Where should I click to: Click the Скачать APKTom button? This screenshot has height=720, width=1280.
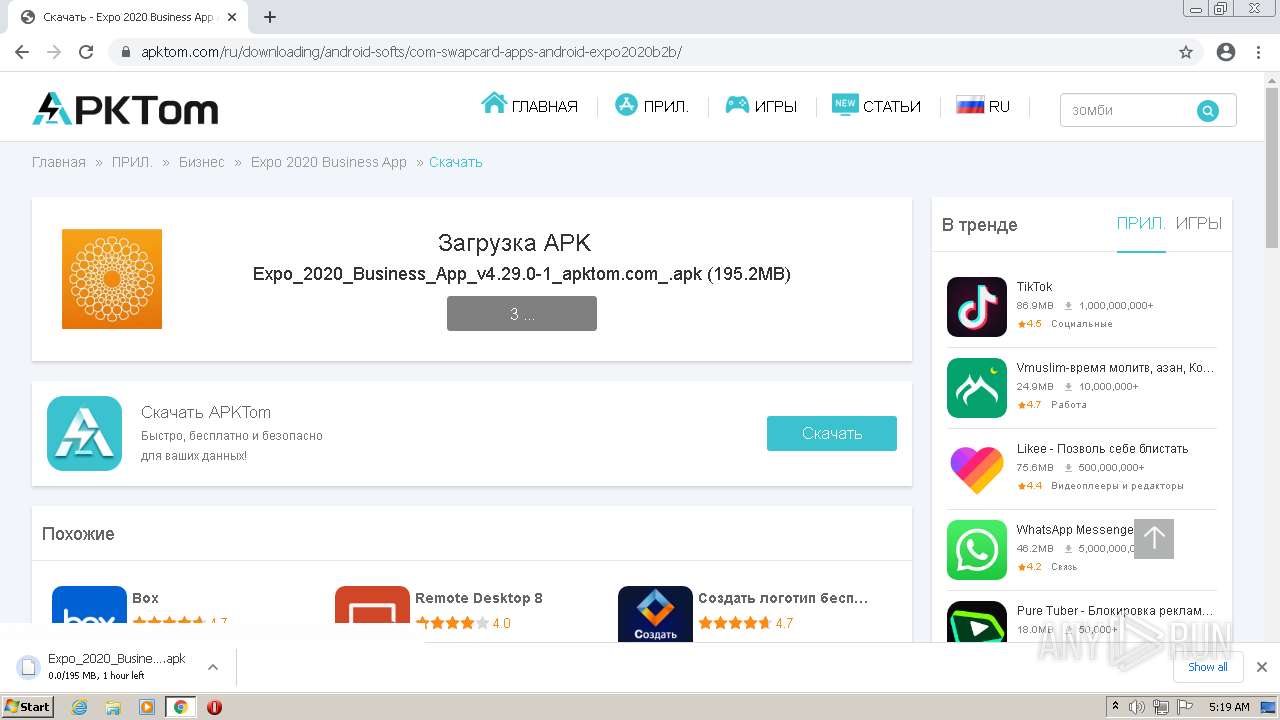832,433
